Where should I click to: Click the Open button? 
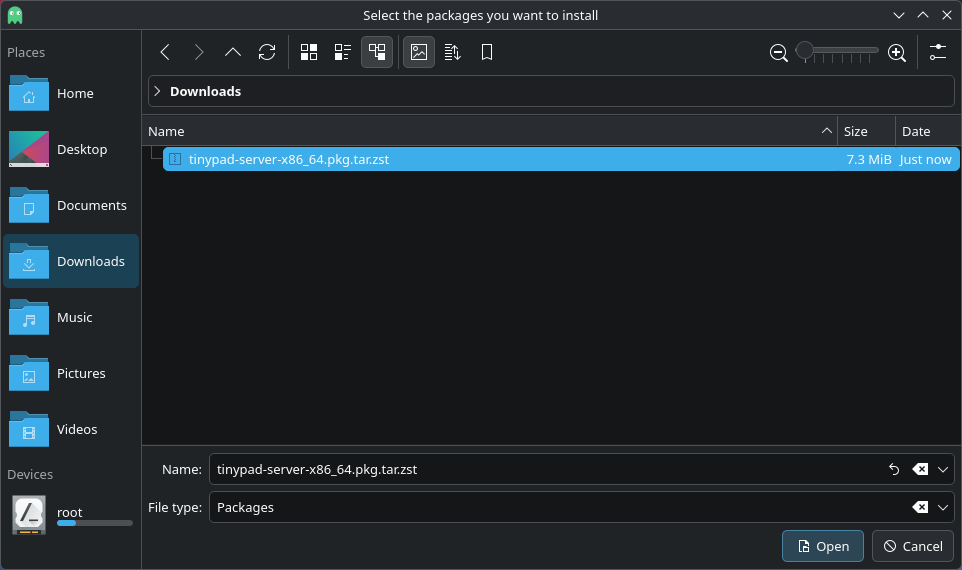[x=823, y=546]
